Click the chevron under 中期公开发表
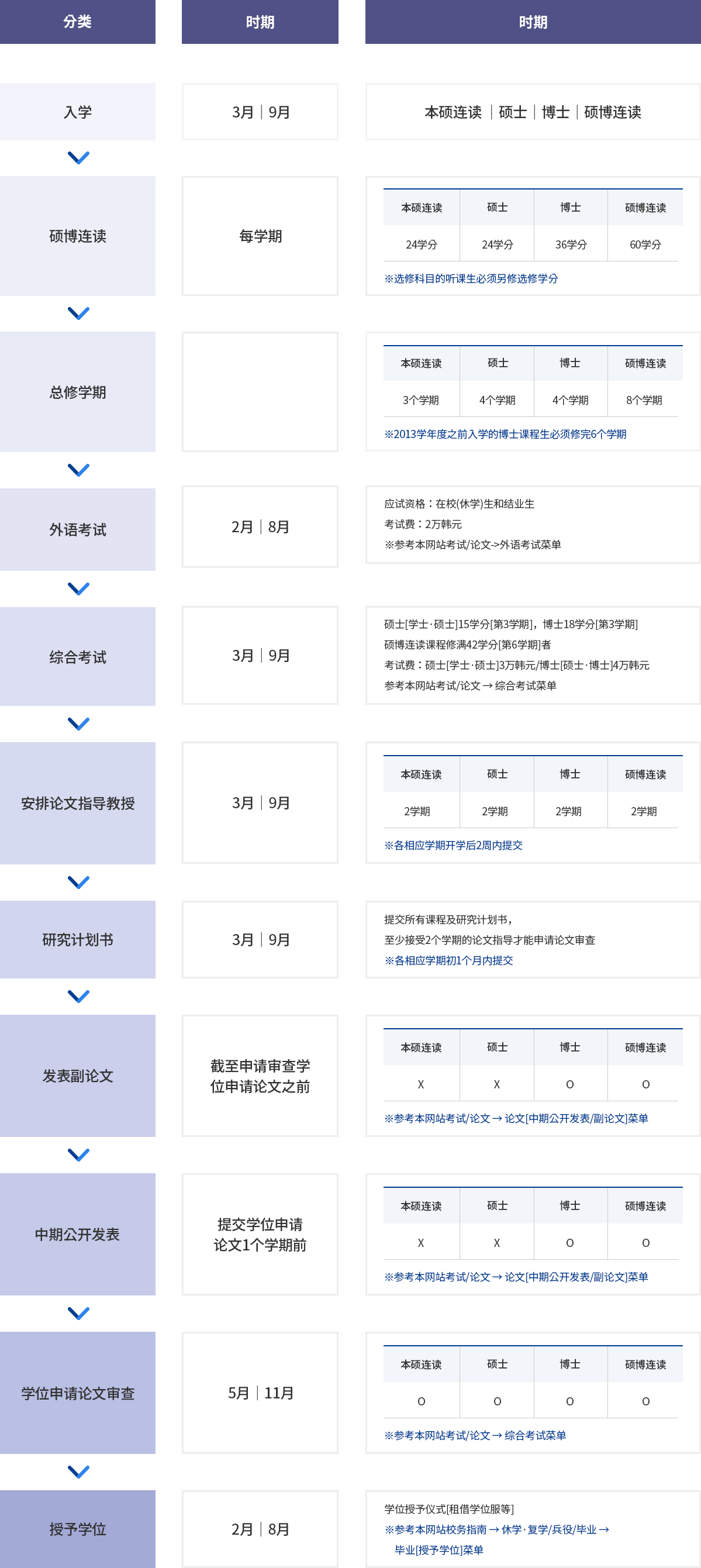The height and width of the screenshot is (1568, 701). pyautogui.click(x=78, y=1313)
